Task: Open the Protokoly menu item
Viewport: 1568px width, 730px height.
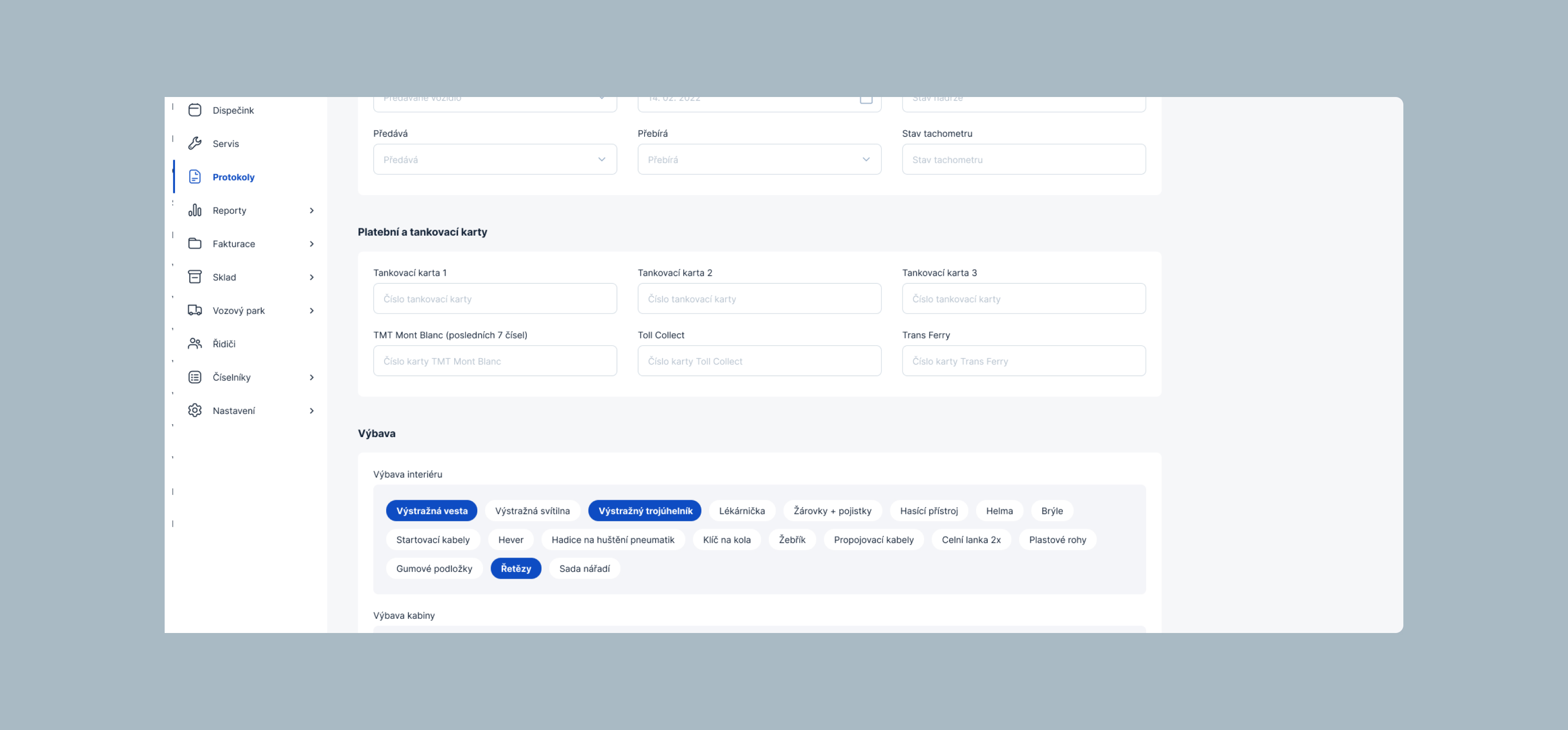Action: [x=234, y=177]
